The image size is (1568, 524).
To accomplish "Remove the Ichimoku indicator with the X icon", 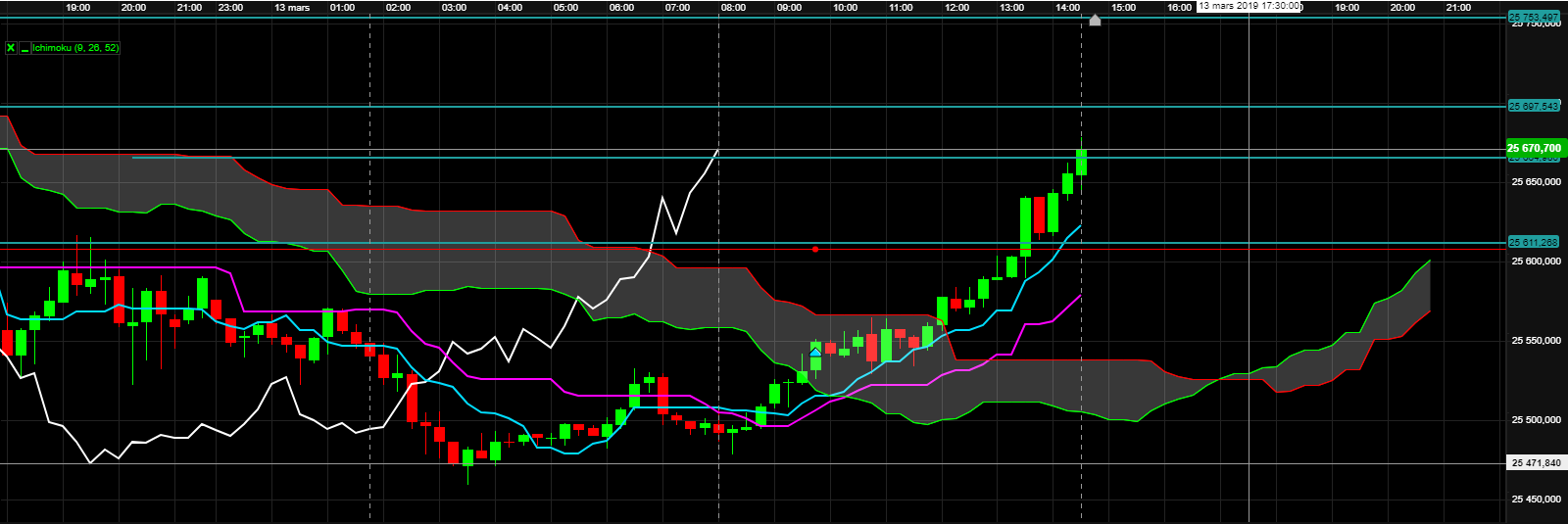I will coord(11,47).
